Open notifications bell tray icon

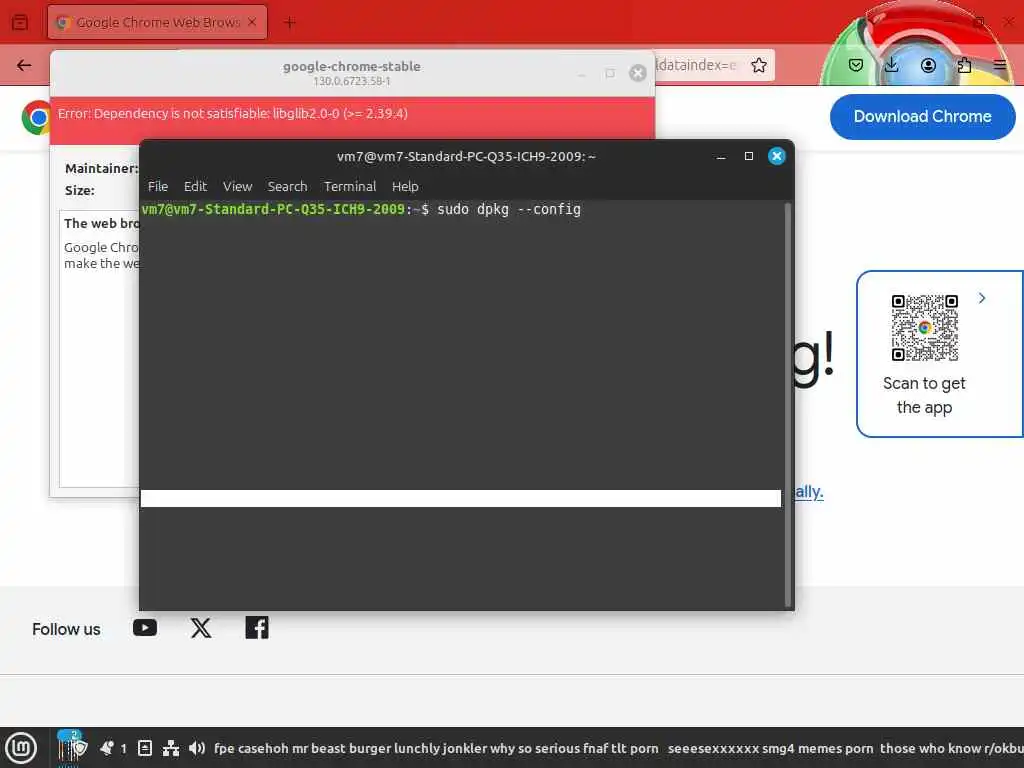point(106,748)
